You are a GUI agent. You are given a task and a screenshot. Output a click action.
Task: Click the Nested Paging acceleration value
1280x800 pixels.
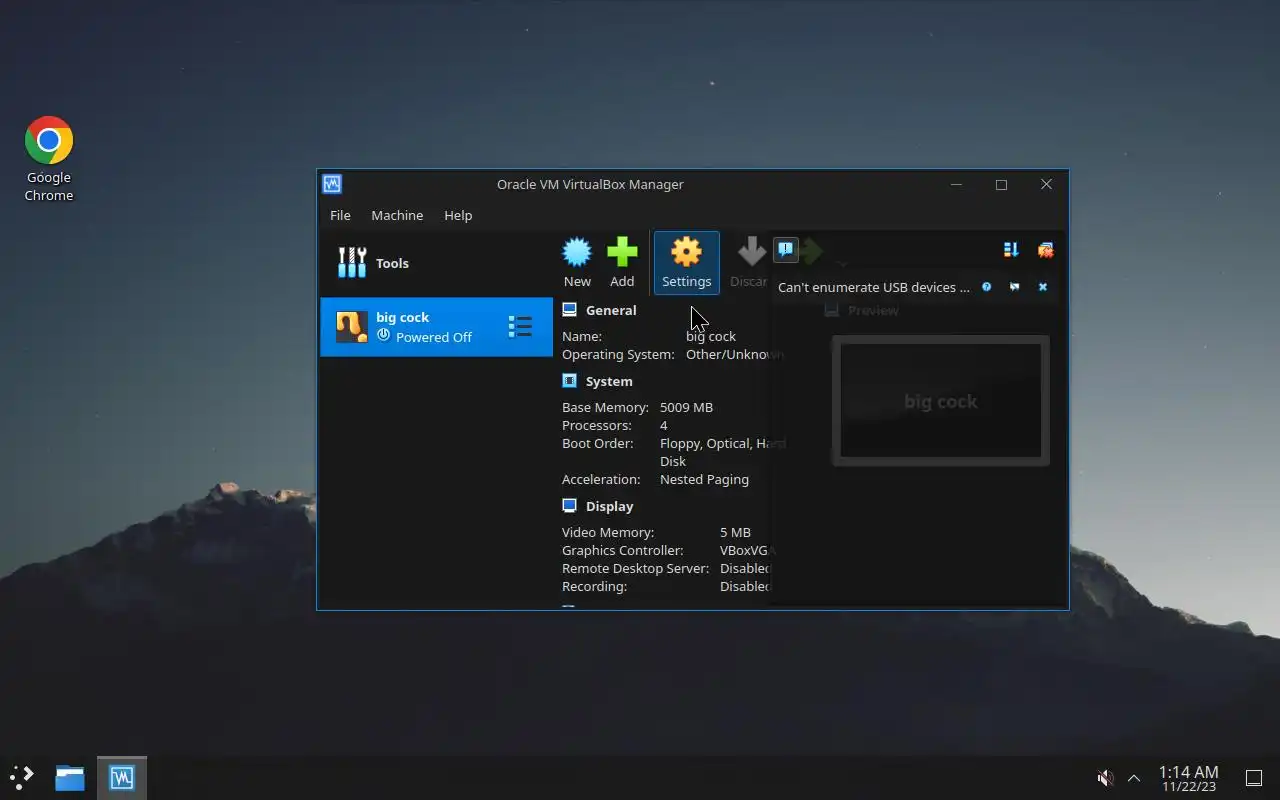coord(704,479)
